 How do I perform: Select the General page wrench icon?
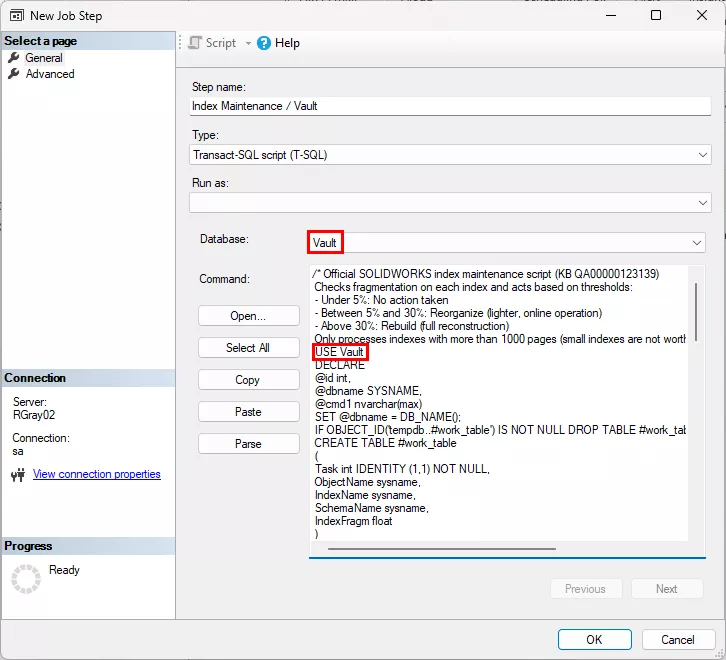14,57
